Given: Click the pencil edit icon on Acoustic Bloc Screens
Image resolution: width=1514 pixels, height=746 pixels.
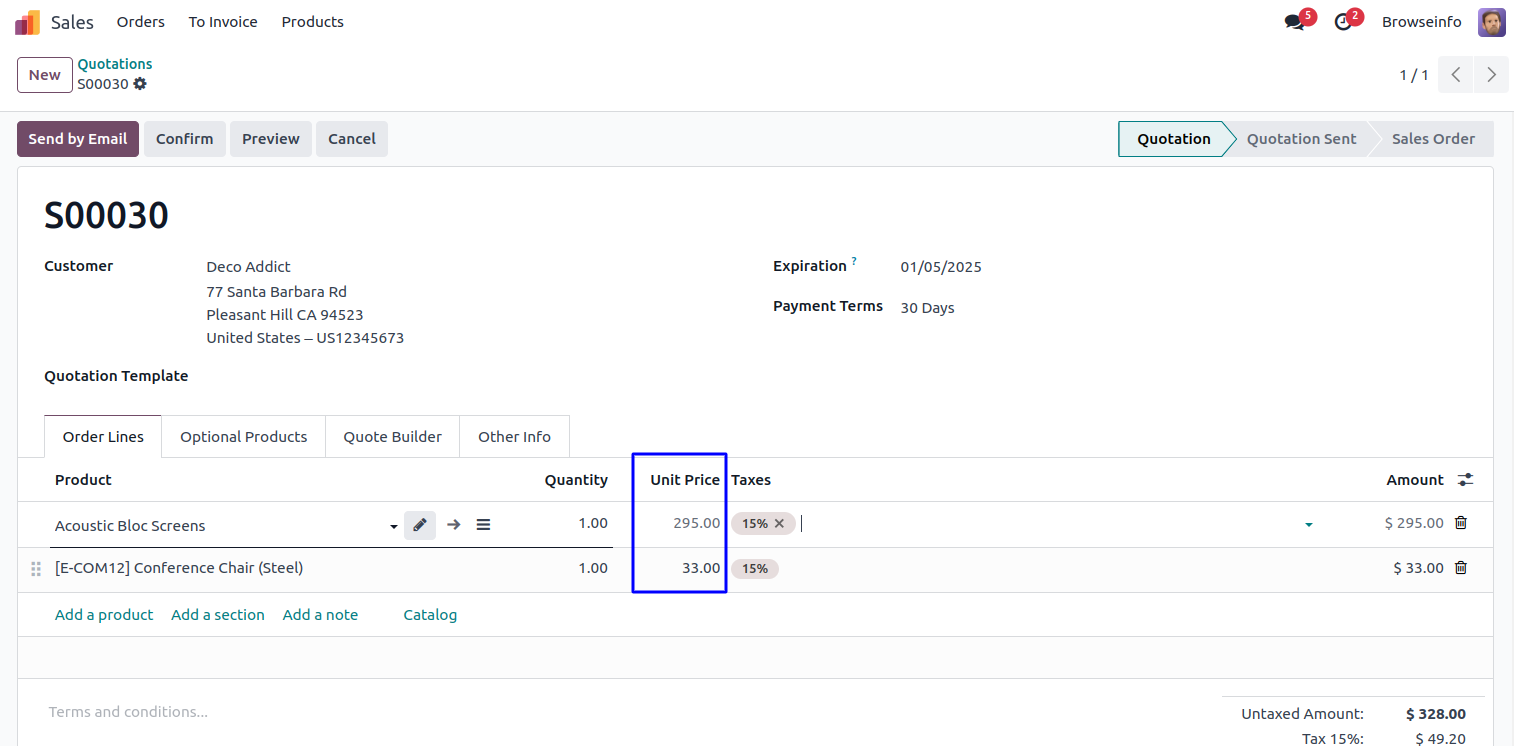Looking at the screenshot, I should (x=420, y=525).
